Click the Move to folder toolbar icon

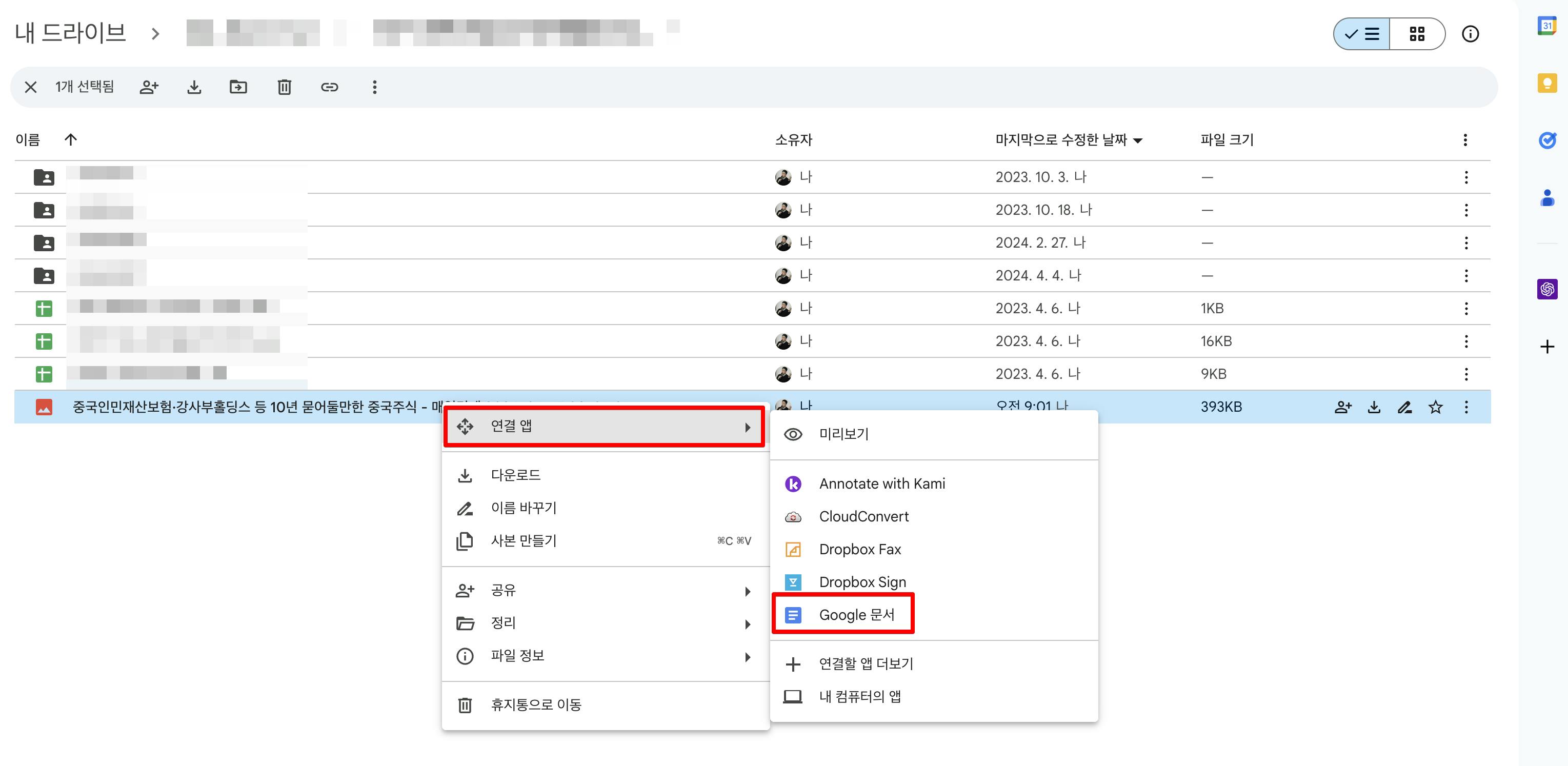(238, 87)
